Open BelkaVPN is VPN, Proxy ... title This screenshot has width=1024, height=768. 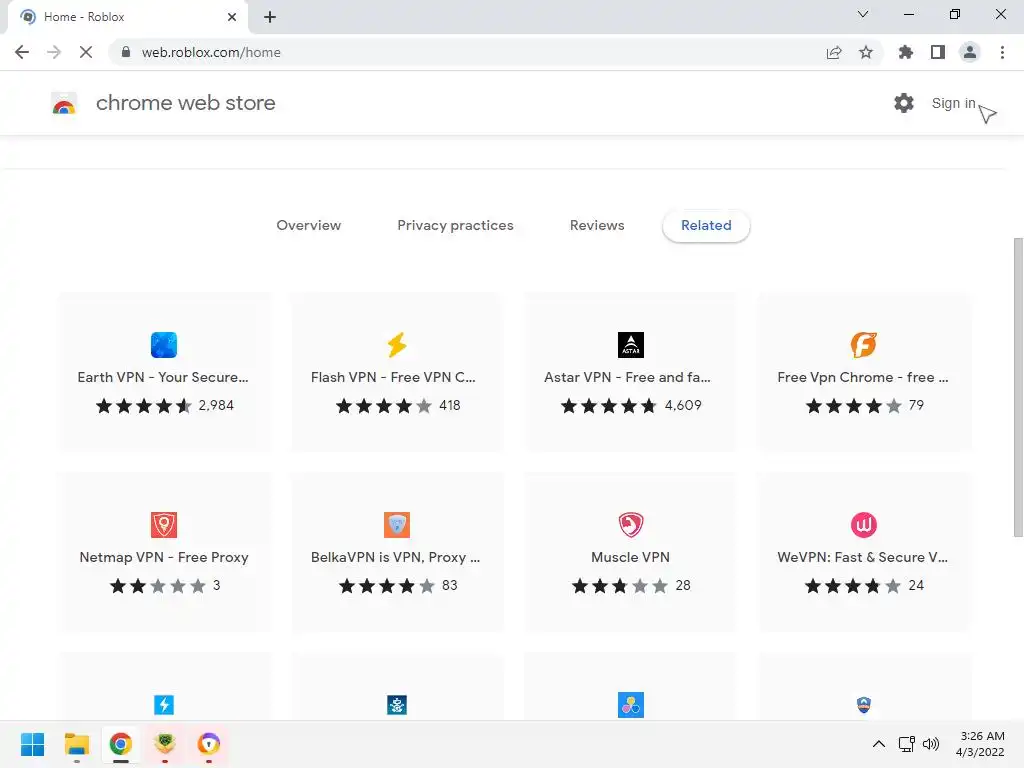click(x=395, y=557)
